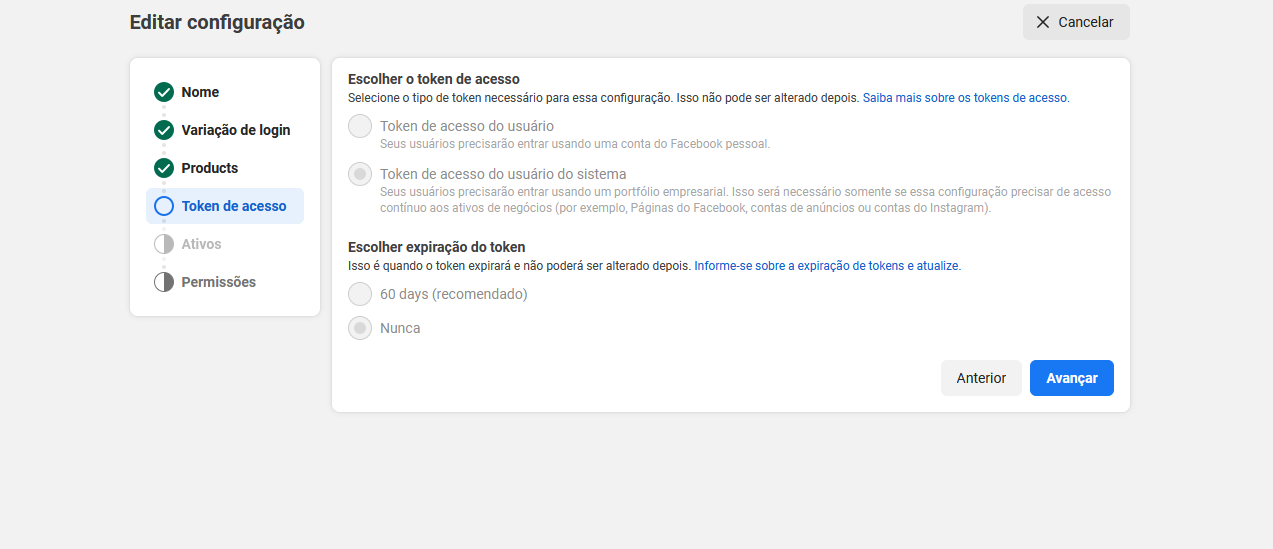Click the blue circle icon beside Token de acesso

[164, 206]
